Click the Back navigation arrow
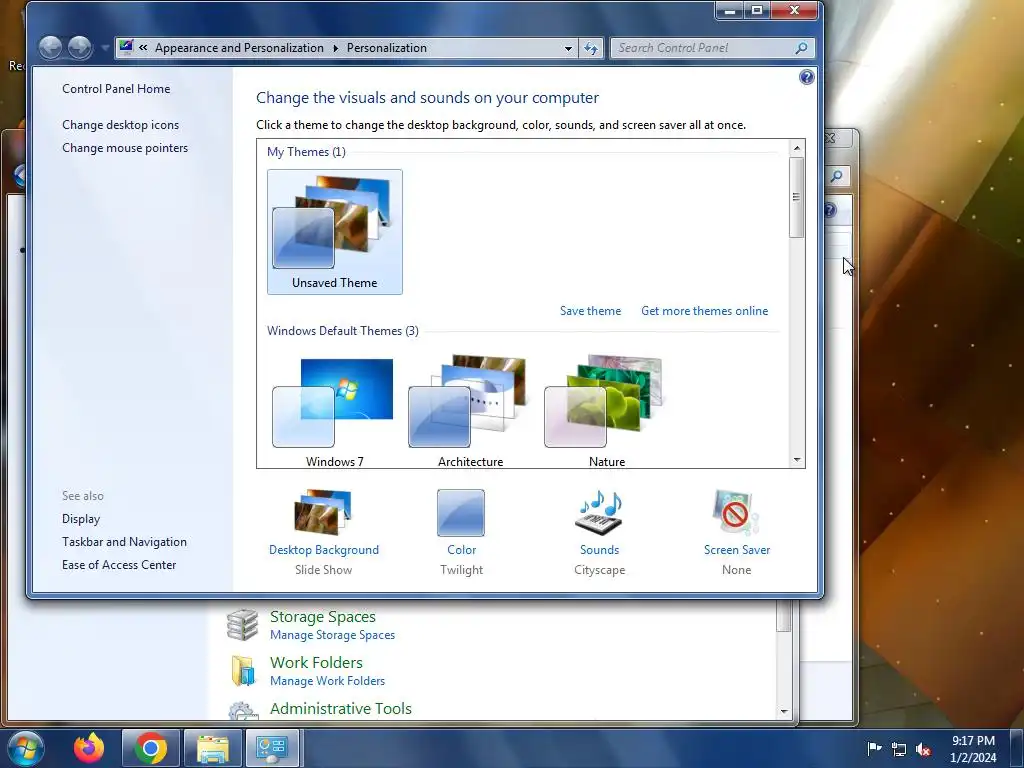Viewport: 1024px width, 768px height. tap(50, 48)
